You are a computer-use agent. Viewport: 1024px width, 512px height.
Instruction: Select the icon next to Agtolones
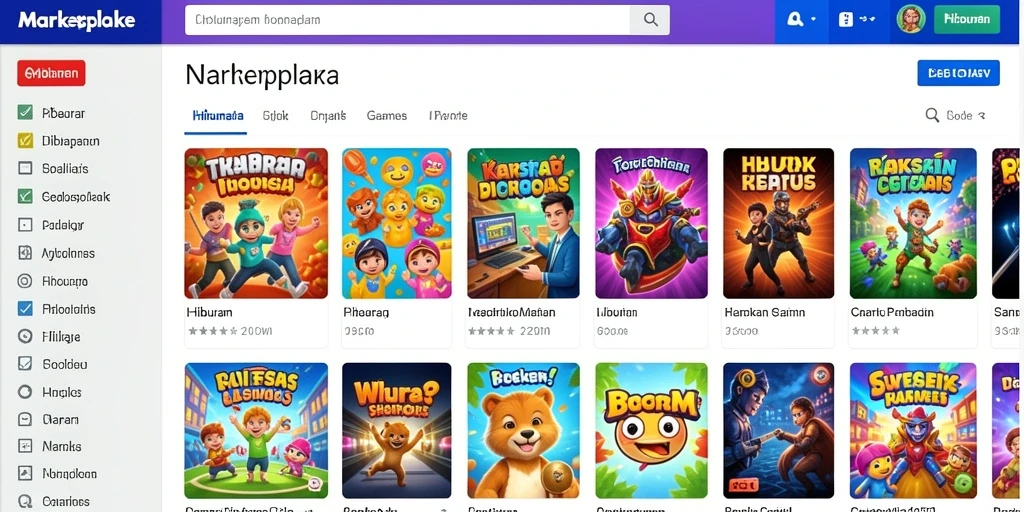25,253
